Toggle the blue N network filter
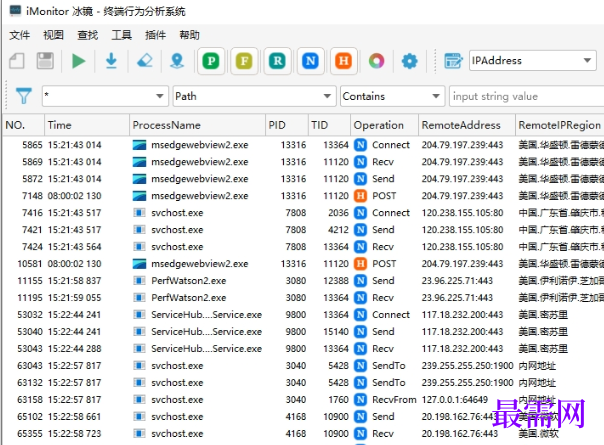Screen dimensions: 604x445 [x=310, y=61]
